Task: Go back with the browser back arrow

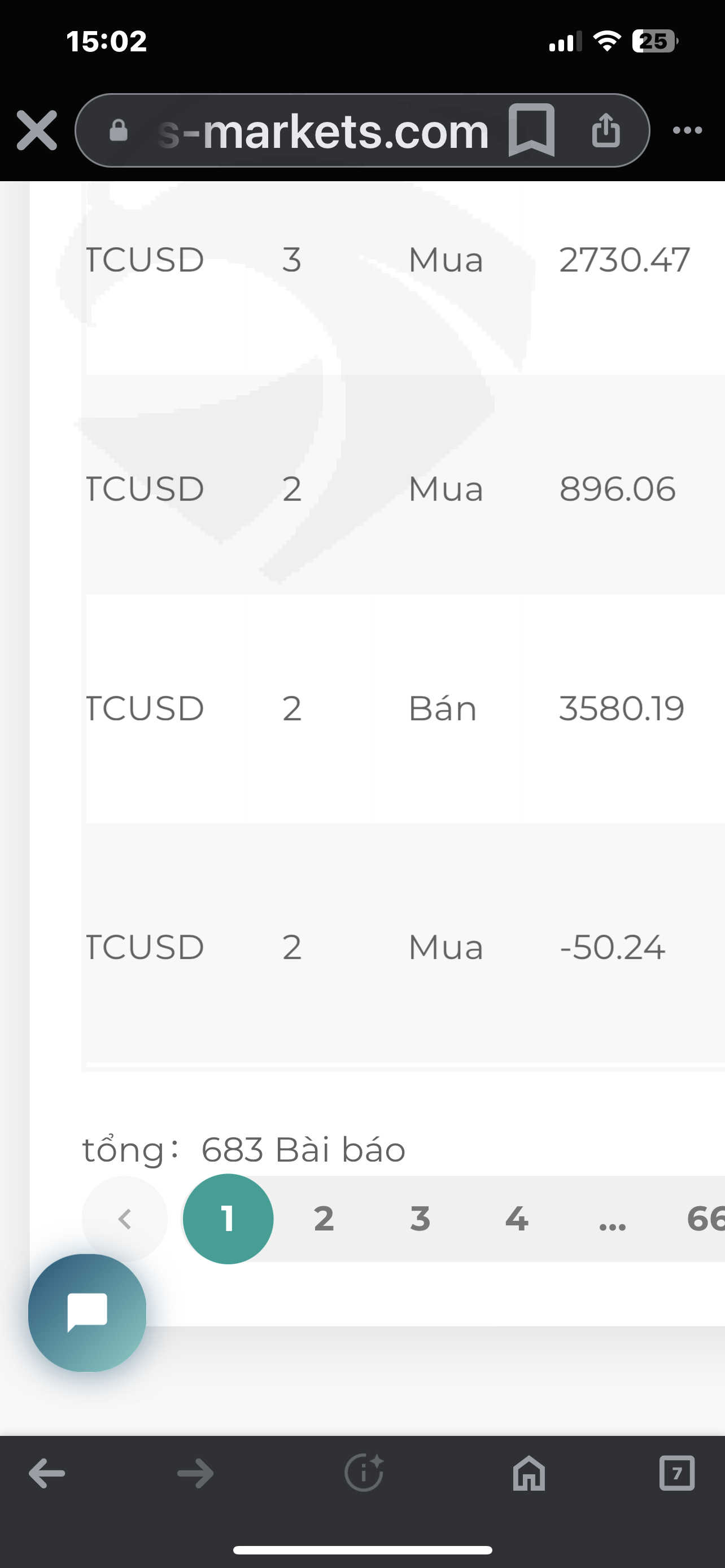Action: point(47,1473)
